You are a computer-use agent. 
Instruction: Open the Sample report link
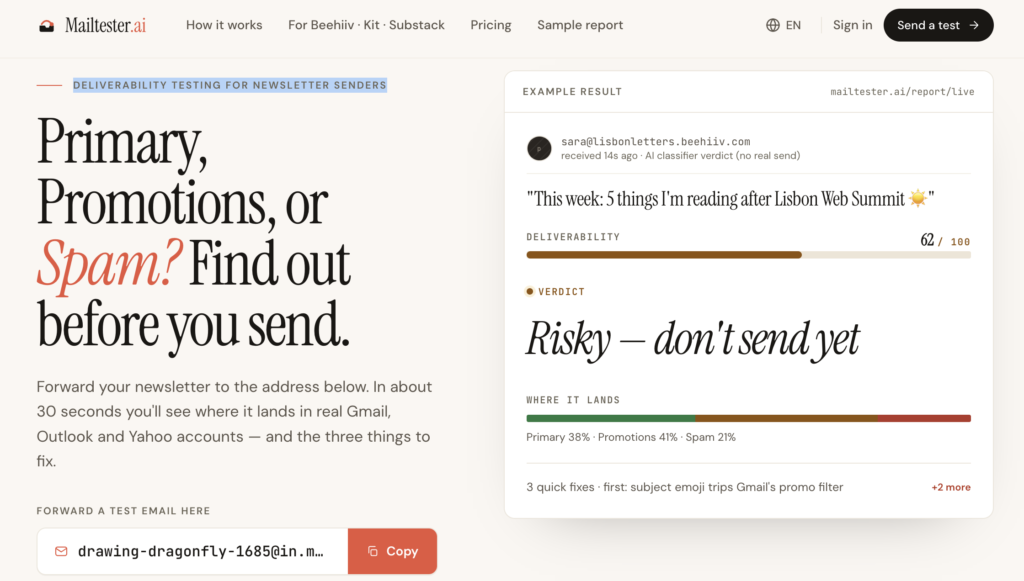click(x=580, y=25)
